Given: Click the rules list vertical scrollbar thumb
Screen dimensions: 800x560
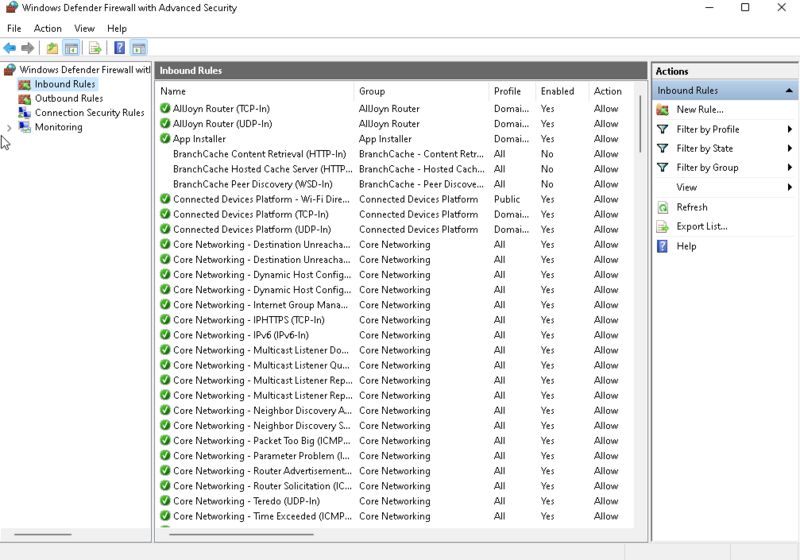Looking at the screenshot, I should pos(640,124).
